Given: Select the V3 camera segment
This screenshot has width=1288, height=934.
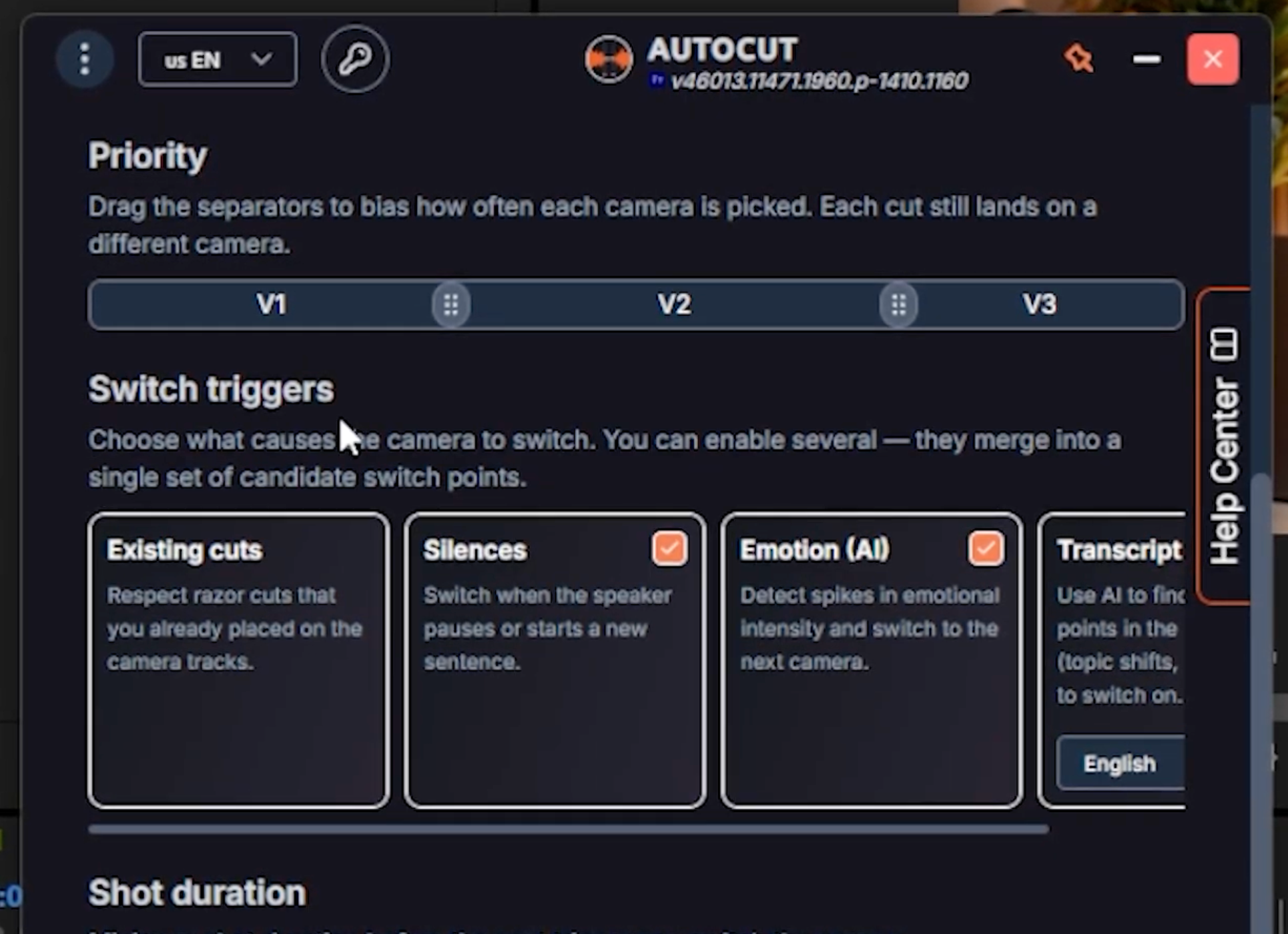Looking at the screenshot, I should point(1040,305).
